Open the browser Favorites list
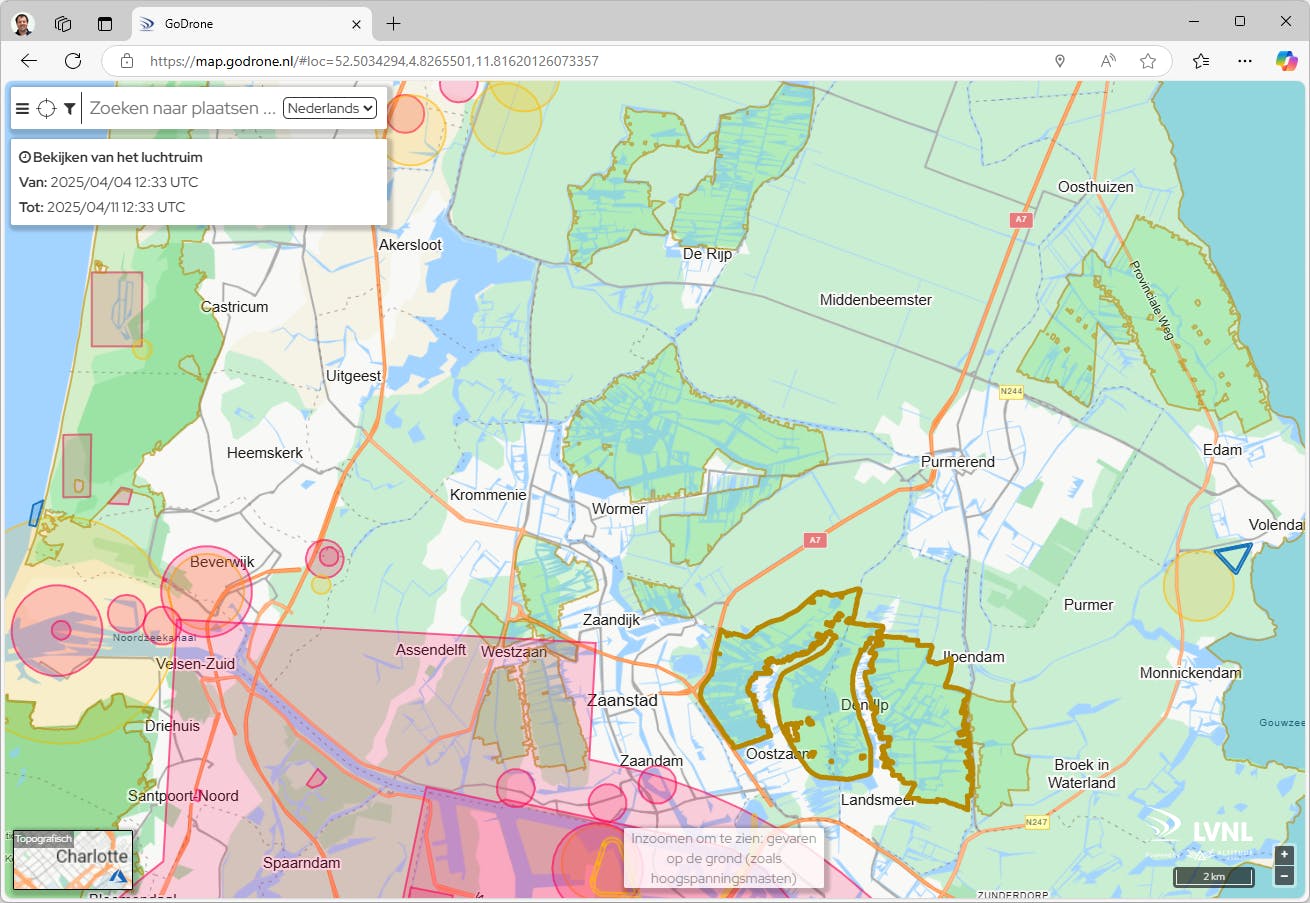Image resolution: width=1310 pixels, height=903 pixels. click(1201, 61)
